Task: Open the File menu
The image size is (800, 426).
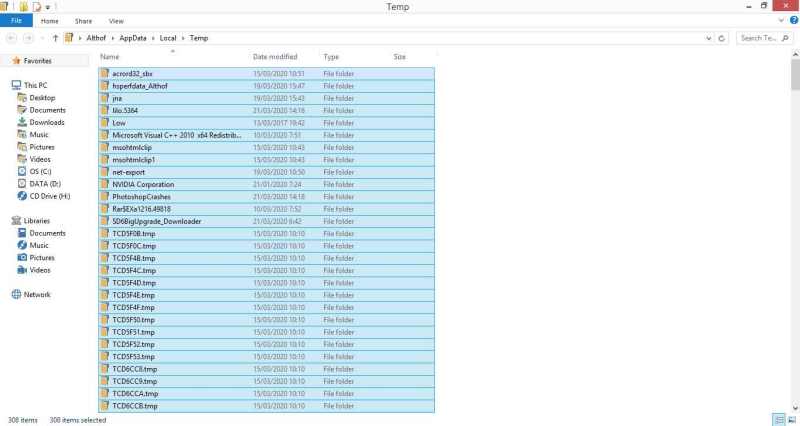Action: 16,21
